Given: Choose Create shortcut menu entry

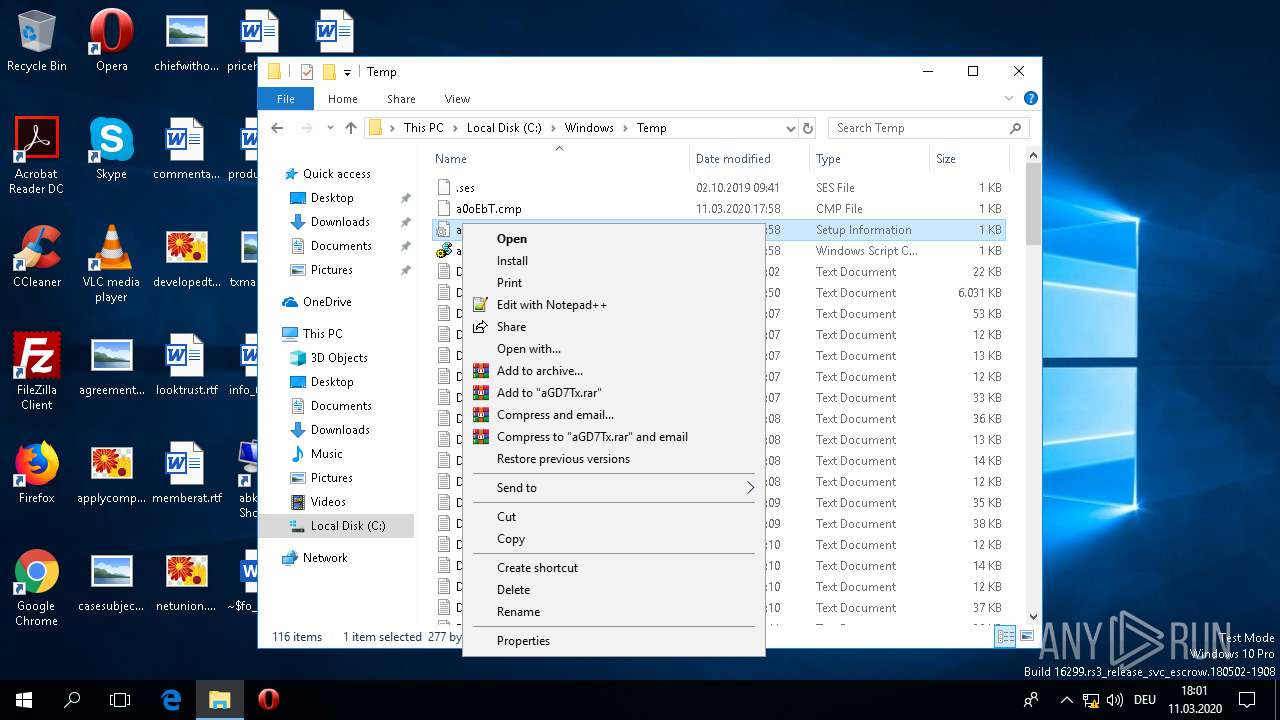Looking at the screenshot, I should point(613,568).
